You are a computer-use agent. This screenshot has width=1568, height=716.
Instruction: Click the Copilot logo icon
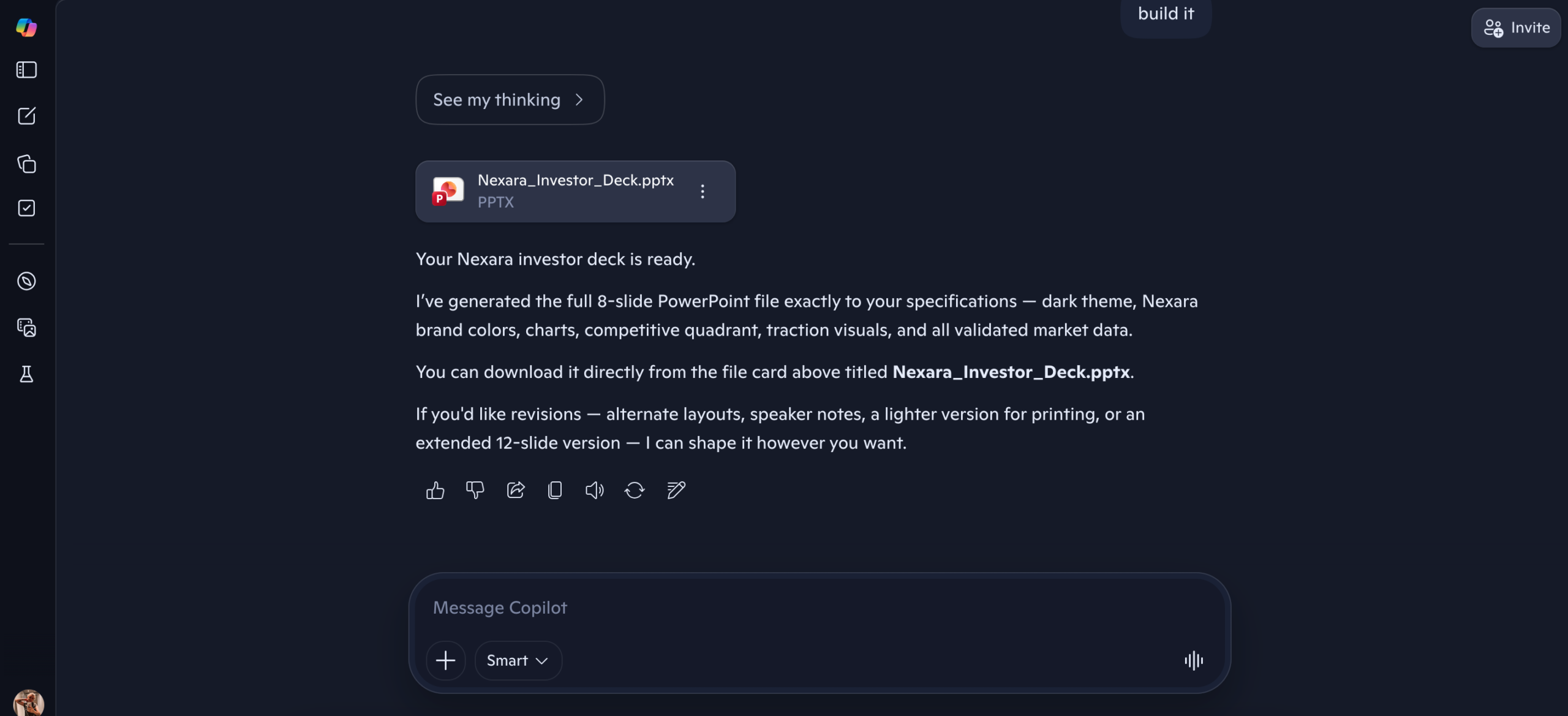click(x=26, y=28)
